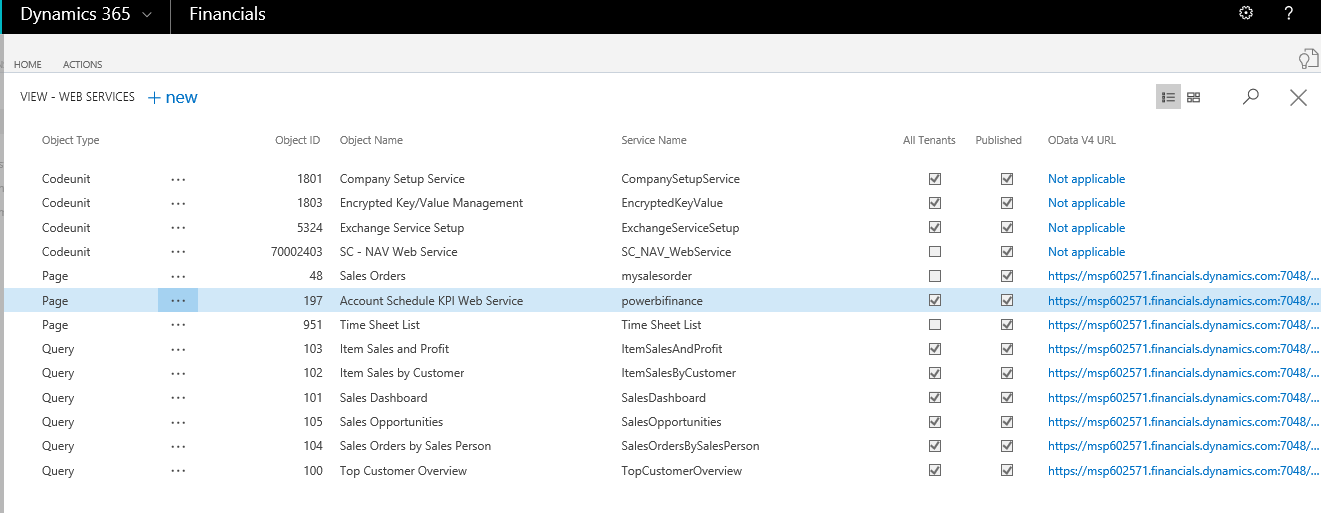The height and width of the screenshot is (513, 1321).
Task: Sort by the Object ID column header
Action: 297,141
